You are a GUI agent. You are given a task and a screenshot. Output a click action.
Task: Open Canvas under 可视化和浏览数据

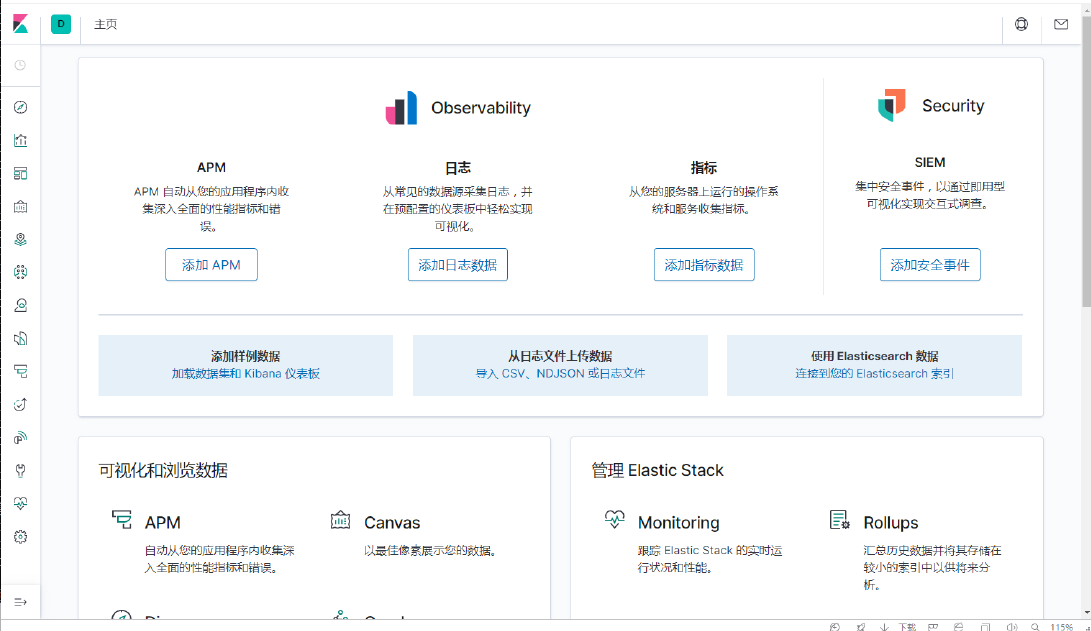click(x=391, y=522)
